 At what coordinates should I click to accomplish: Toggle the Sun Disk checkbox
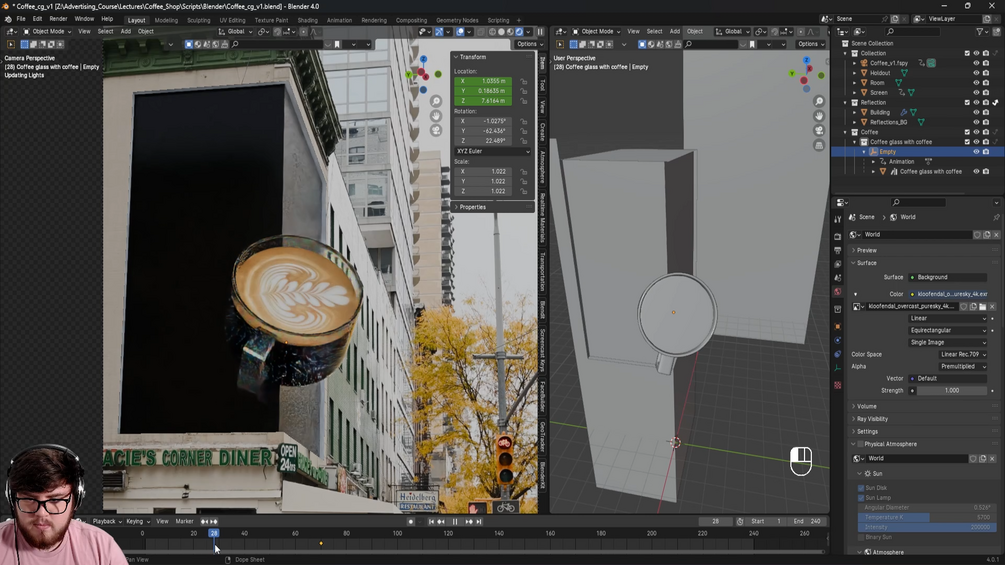(x=861, y=488)
